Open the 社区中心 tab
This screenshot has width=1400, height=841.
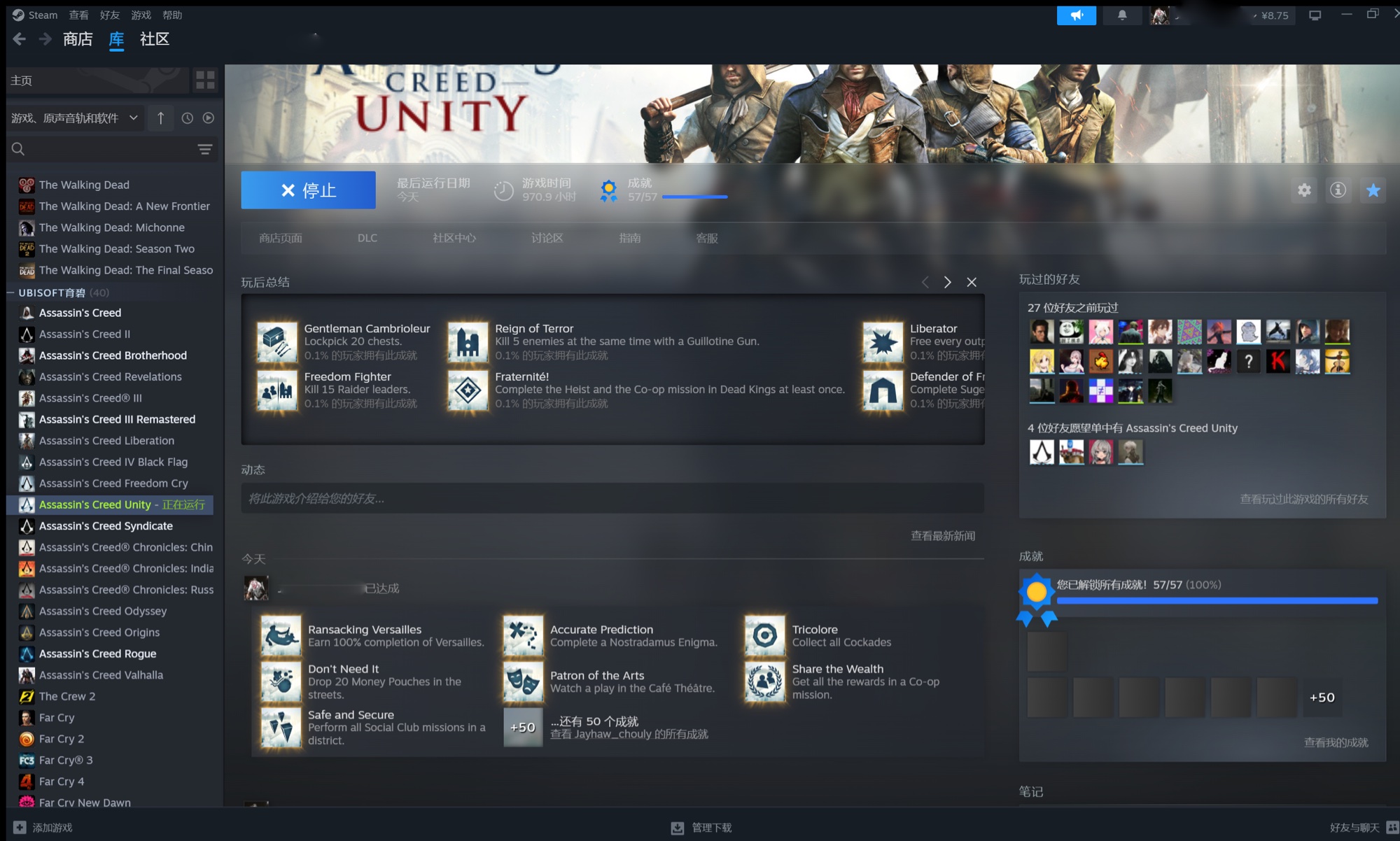pos(454,238)
